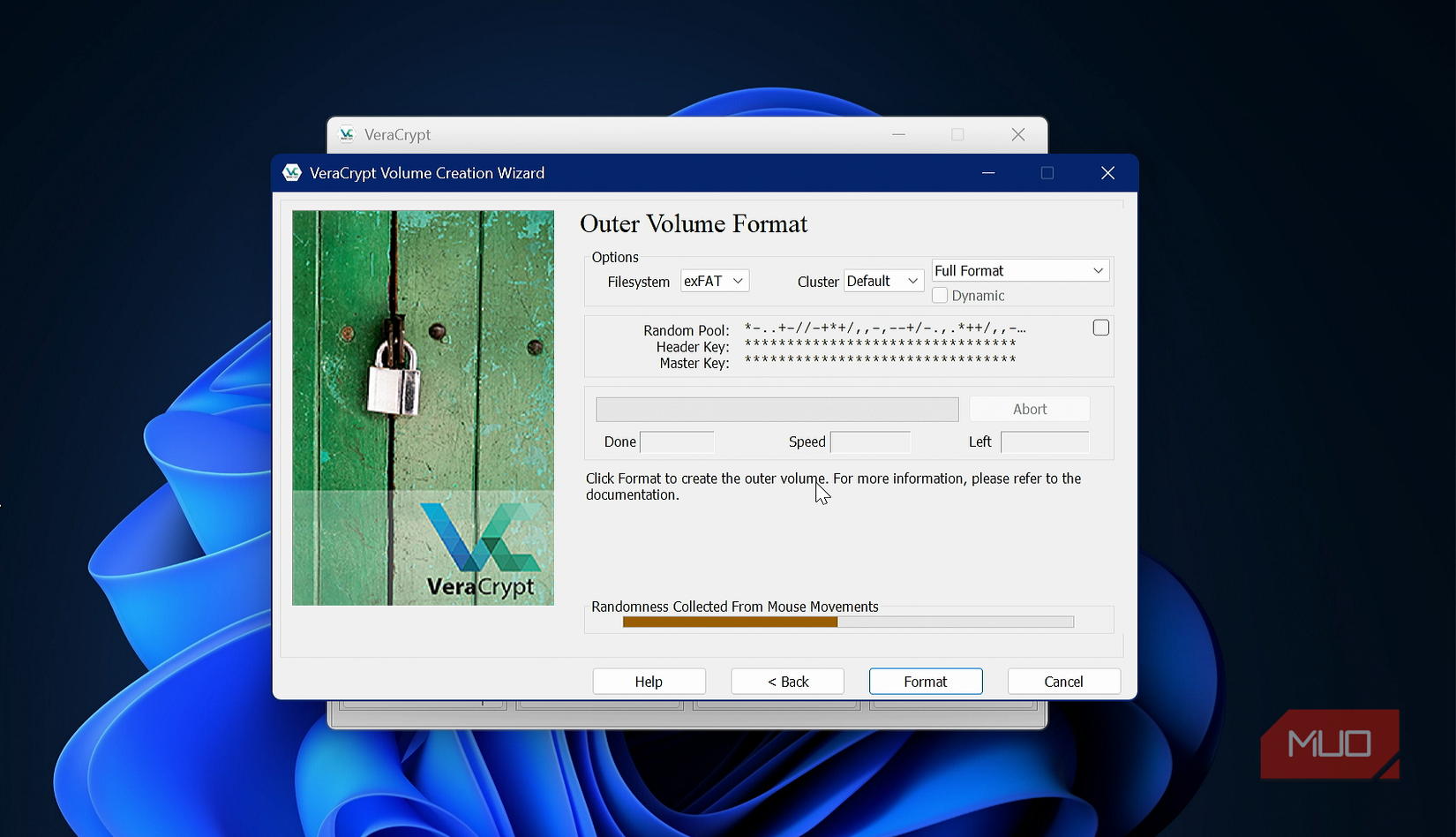Click the Format button
The image size is (1456, 837).
[x=925, y=681]
